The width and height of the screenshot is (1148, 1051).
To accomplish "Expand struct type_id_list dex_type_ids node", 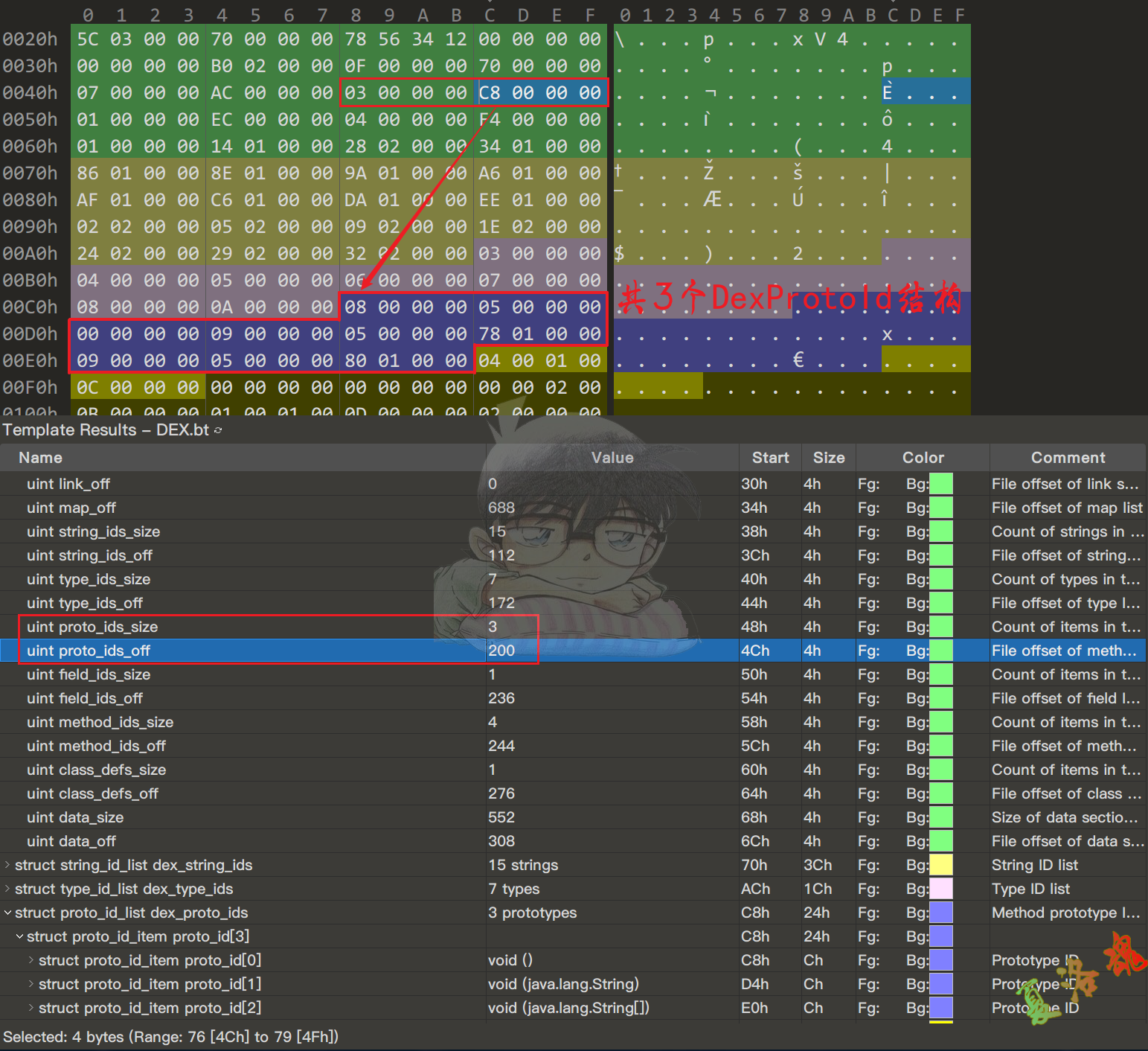I will [7, 889].
